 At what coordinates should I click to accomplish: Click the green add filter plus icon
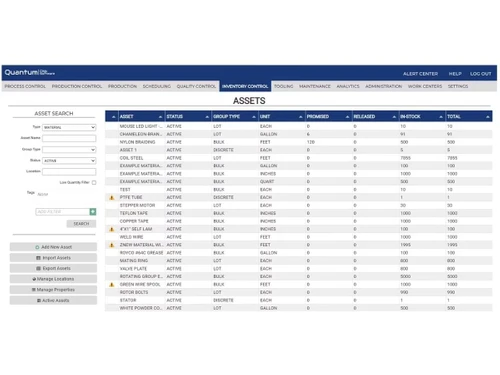(x=93, y=212)
